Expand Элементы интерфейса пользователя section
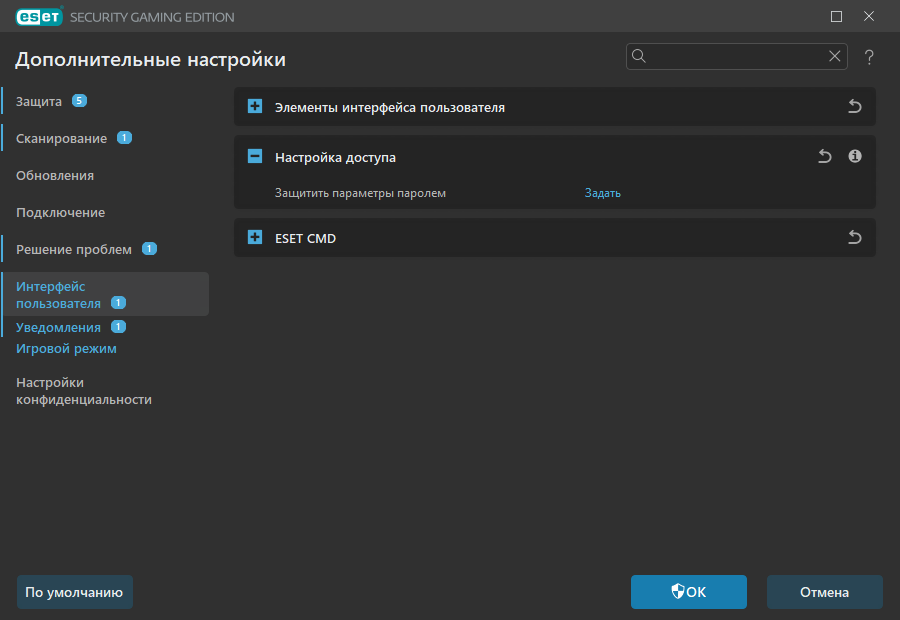This screenshot has height=620, width=900. pos(255,106)
